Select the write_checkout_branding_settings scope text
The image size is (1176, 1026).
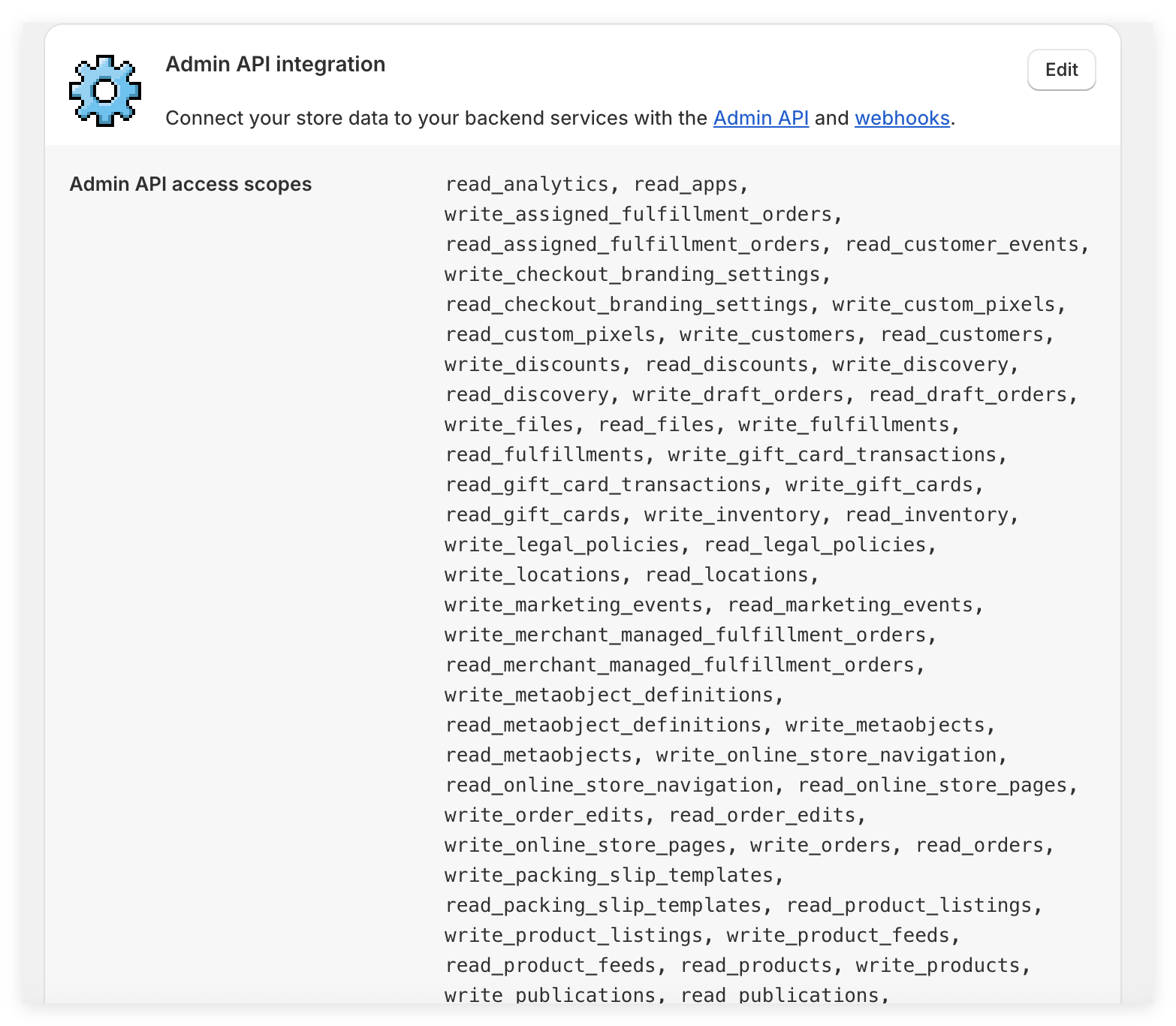click(x=632, y=274)
